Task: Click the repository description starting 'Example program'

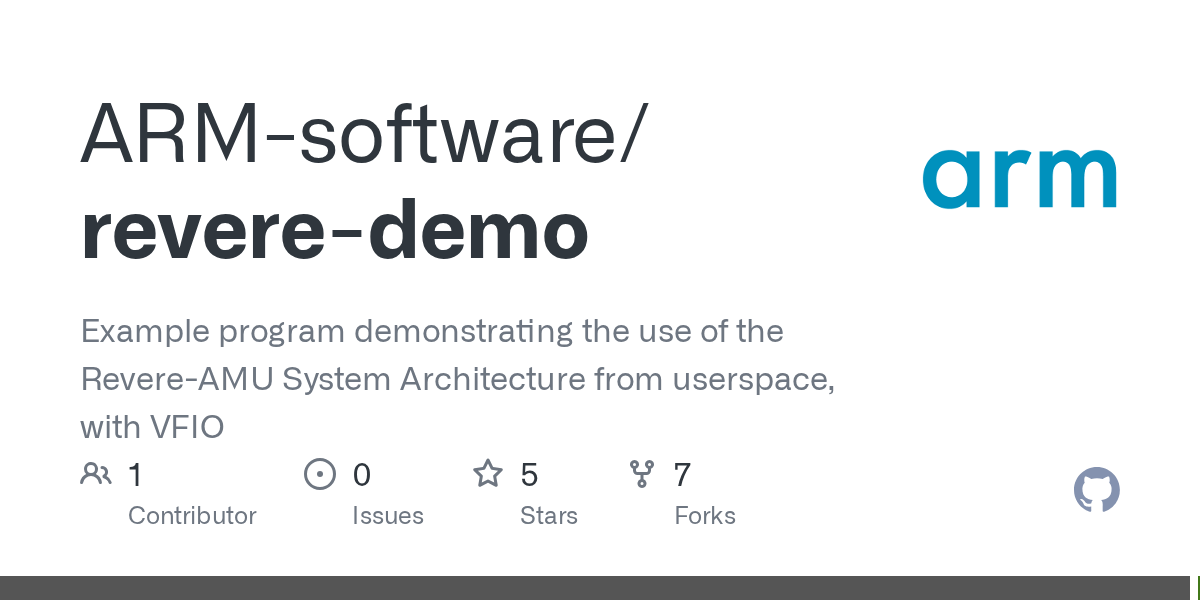Action: click(x=458, y=379)
